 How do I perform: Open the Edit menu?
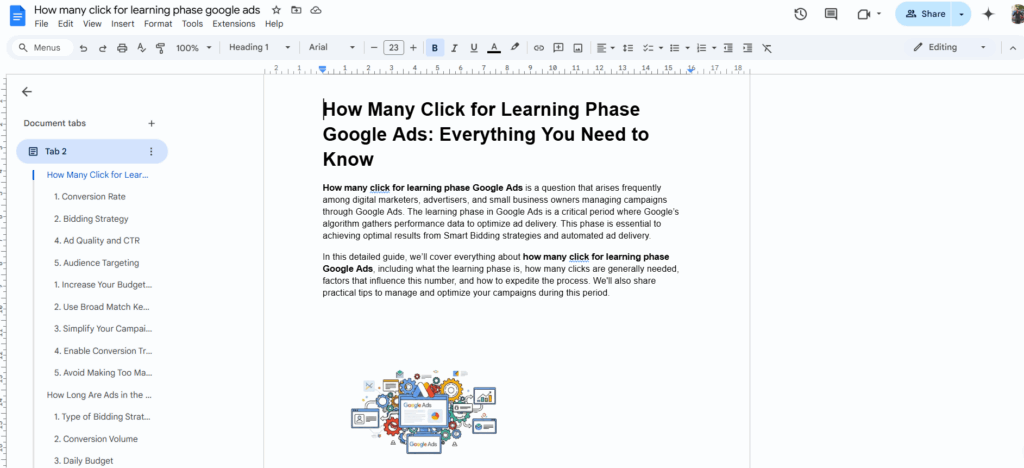click(65, 24)
